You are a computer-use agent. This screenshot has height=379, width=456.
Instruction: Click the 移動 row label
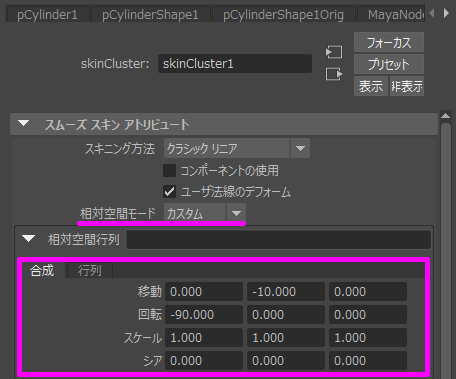coord(150,292)
